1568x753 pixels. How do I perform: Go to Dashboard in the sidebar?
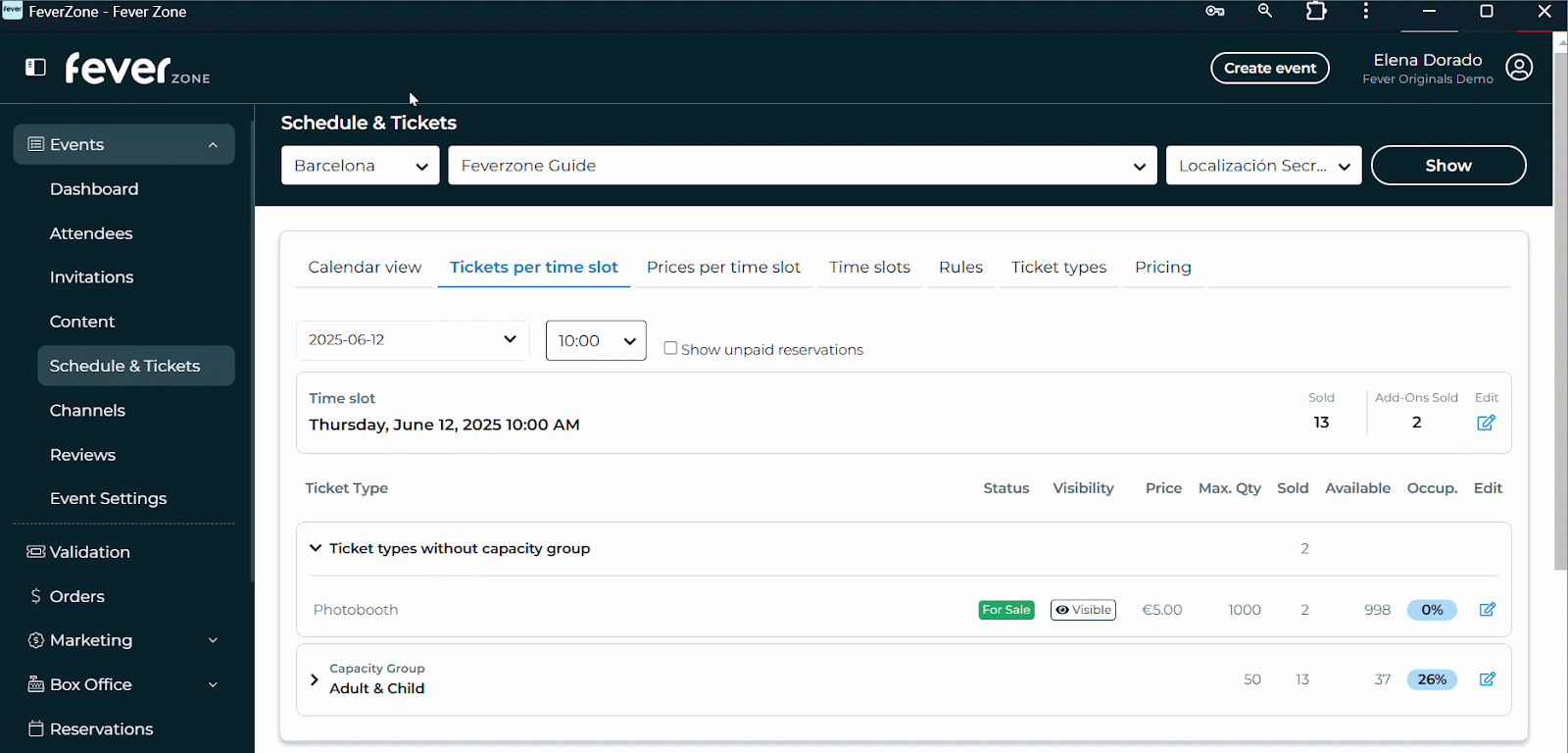click(x=94, y=189)
